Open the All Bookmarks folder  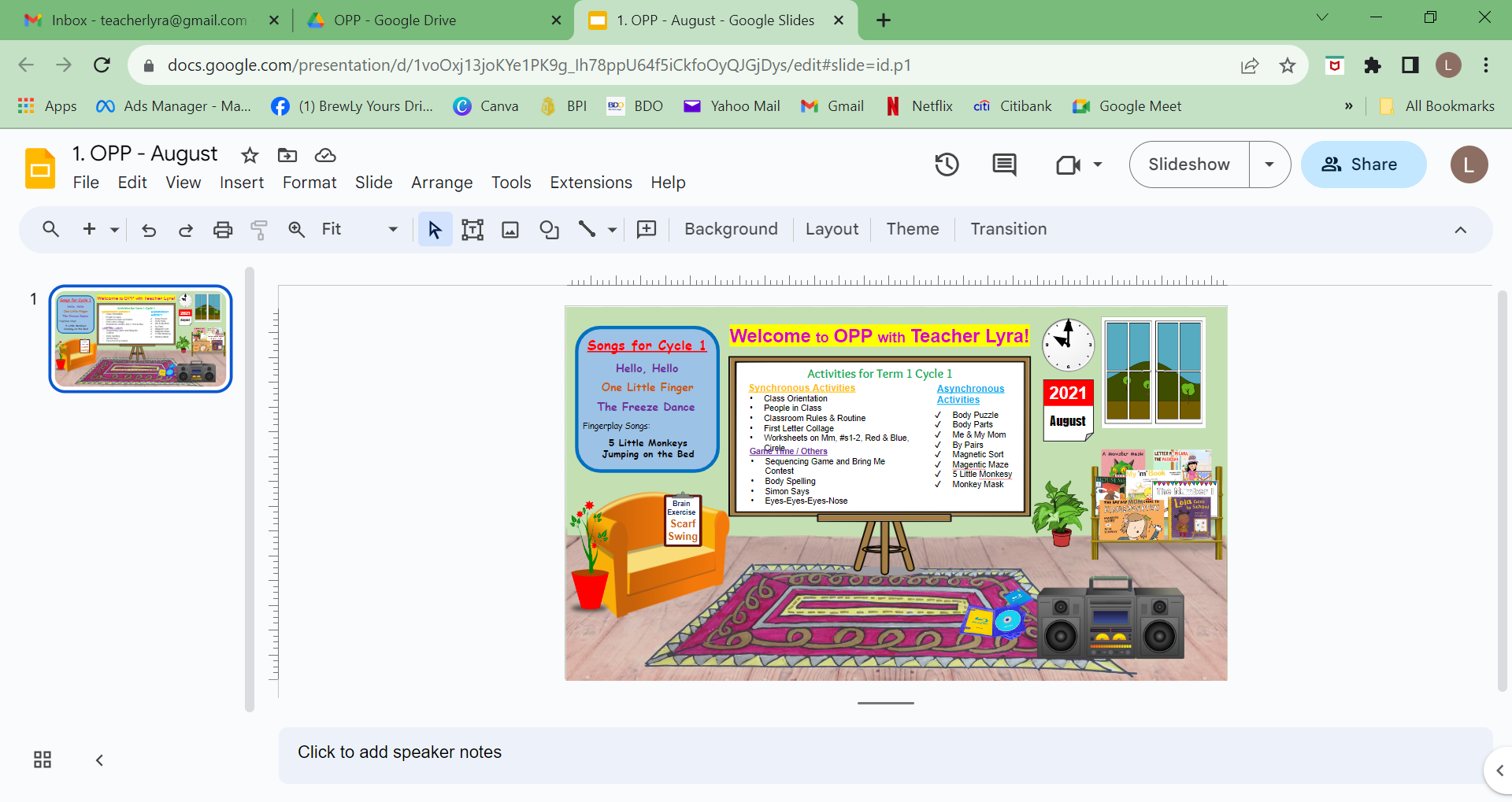pos(1437,106)
